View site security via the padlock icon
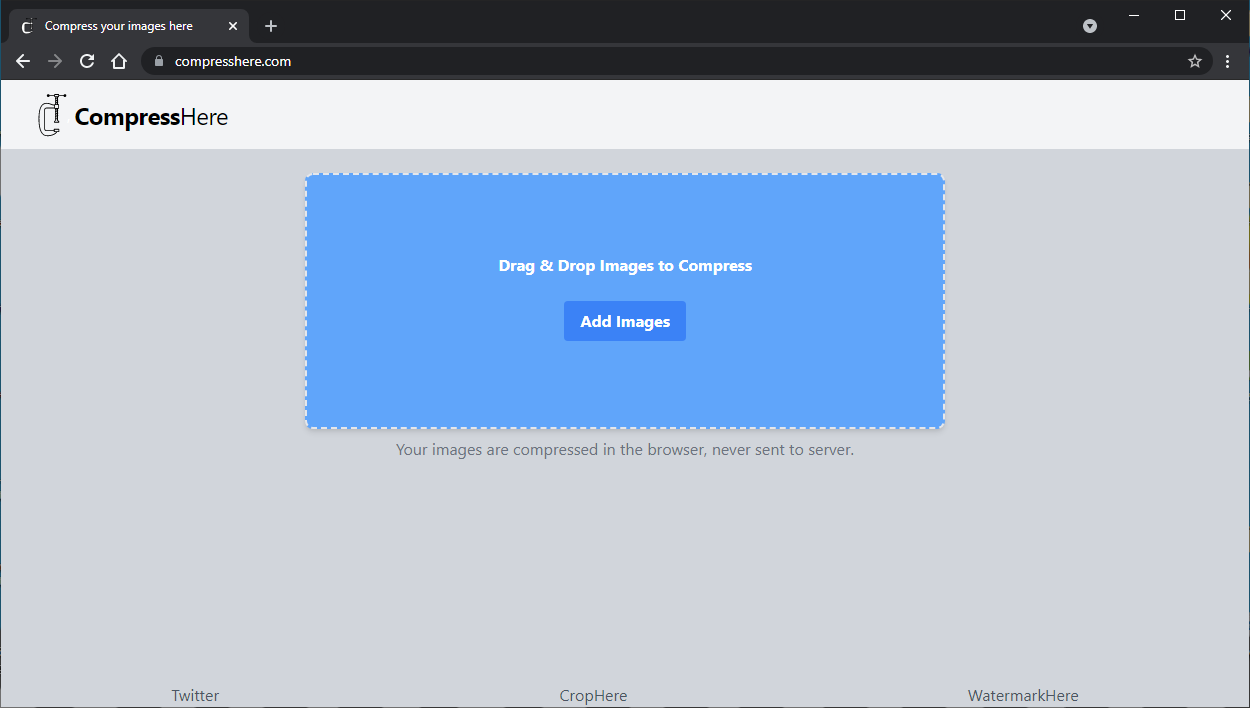The width and height of the screenshot is (1250, 708). [157, 61]
